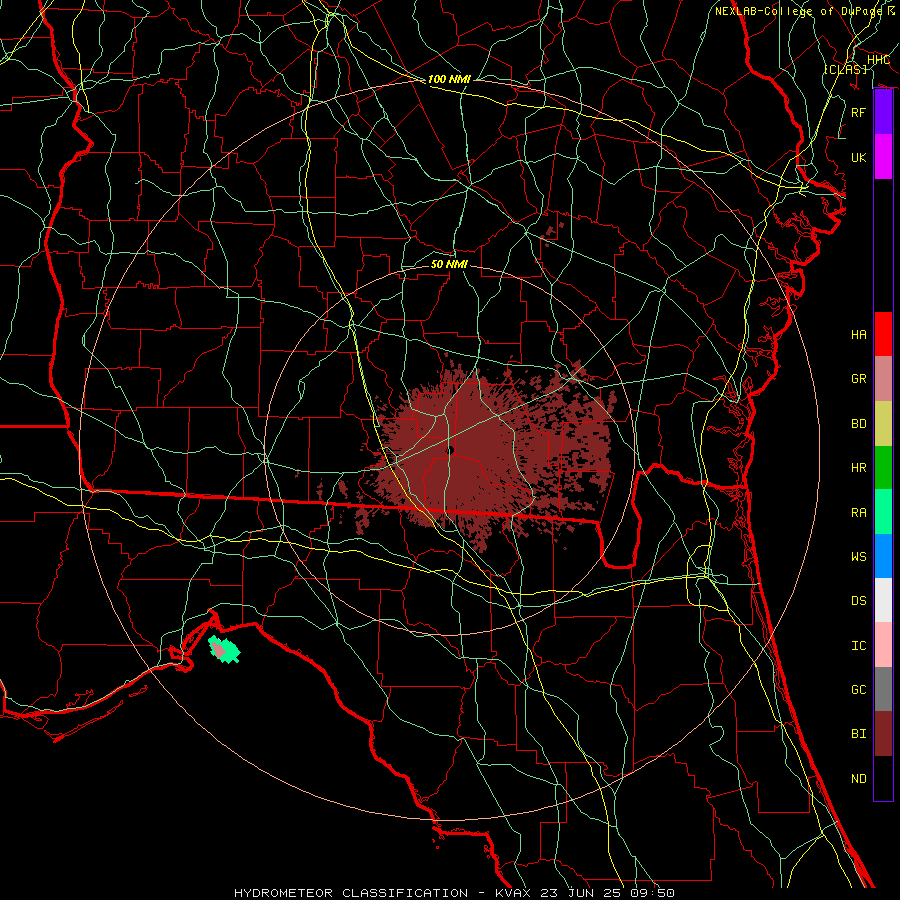Click the WS blue legend swatch
This screenshot has width=900, height=900.
click(883, 556)
